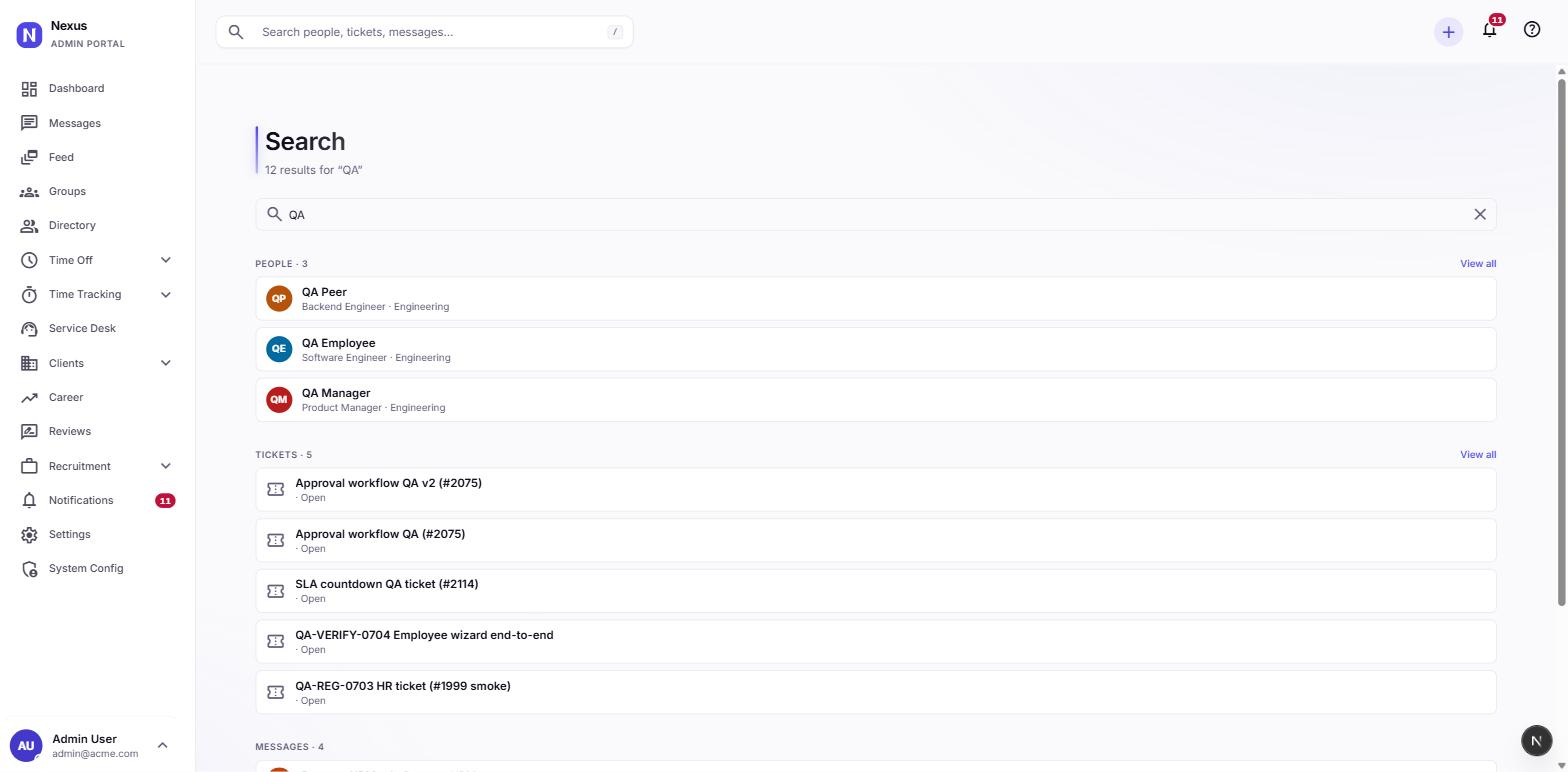Click the System Config shield icon
This screenshot has width=1568, height=772.
click(29, 568)
